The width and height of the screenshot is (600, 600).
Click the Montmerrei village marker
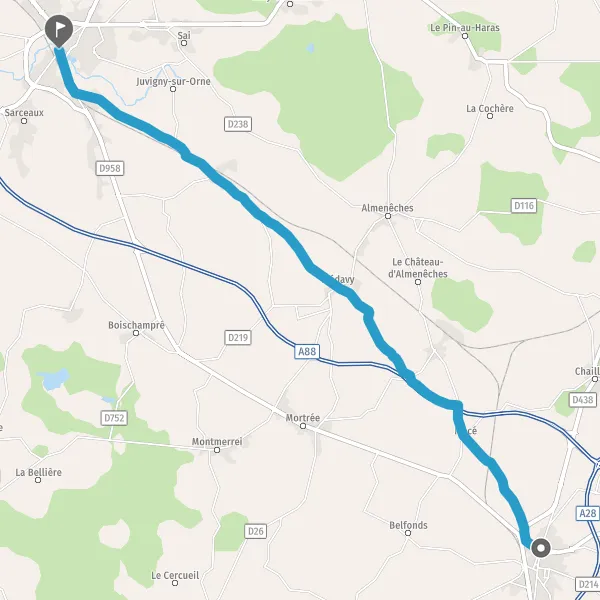[217, 450]
